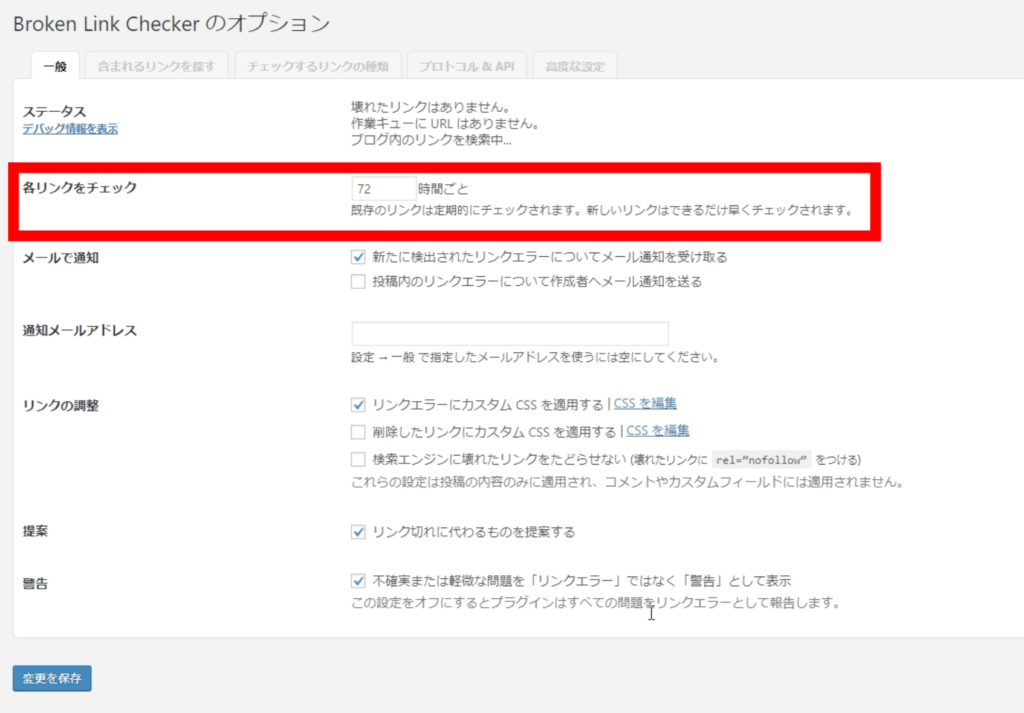Click the 提案 label
Image resolution: width=1024 pixels, height=713 pixels.
point(35,531)
